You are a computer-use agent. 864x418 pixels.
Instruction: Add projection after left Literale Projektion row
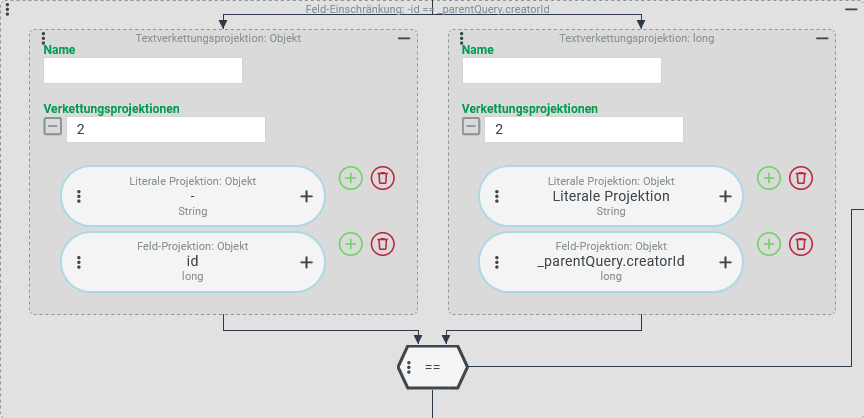[350, 178]
